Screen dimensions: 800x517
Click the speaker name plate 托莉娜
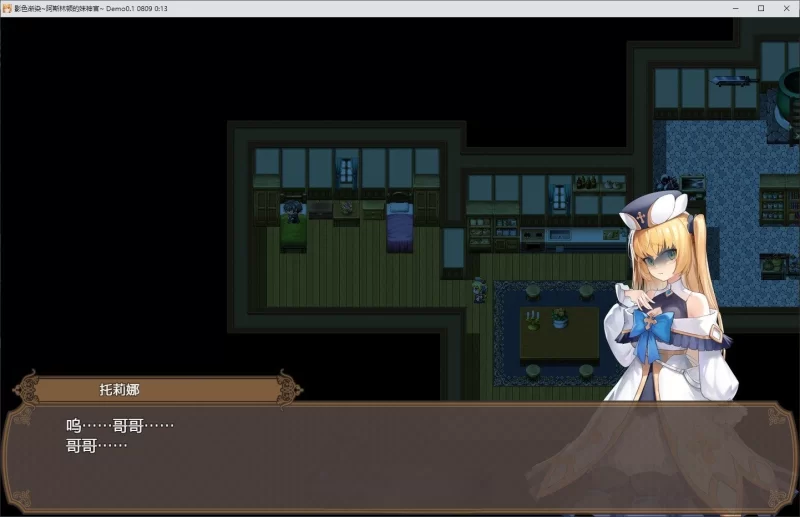(119, 390)
